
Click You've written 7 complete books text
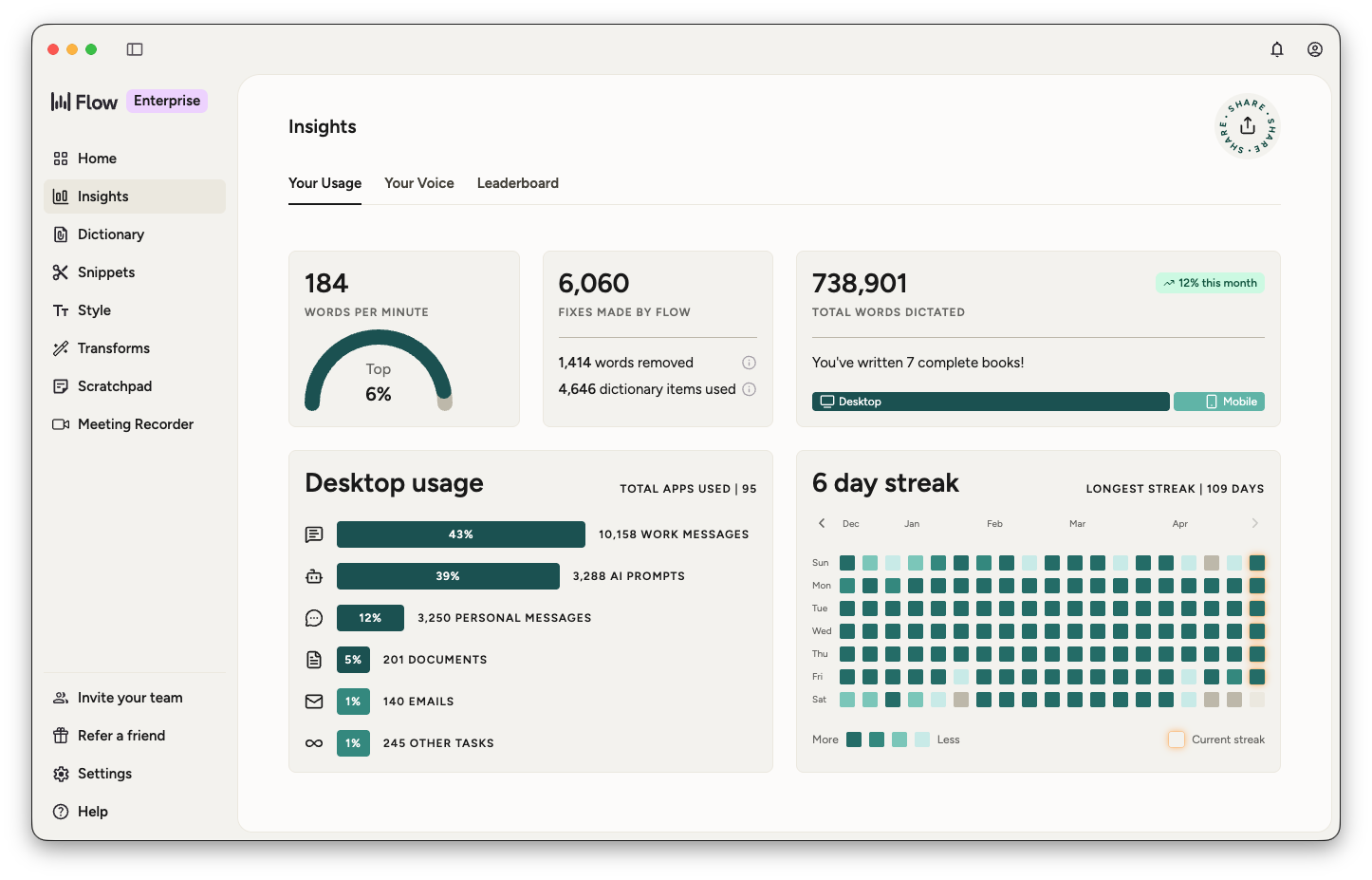[x=918, y=363]
